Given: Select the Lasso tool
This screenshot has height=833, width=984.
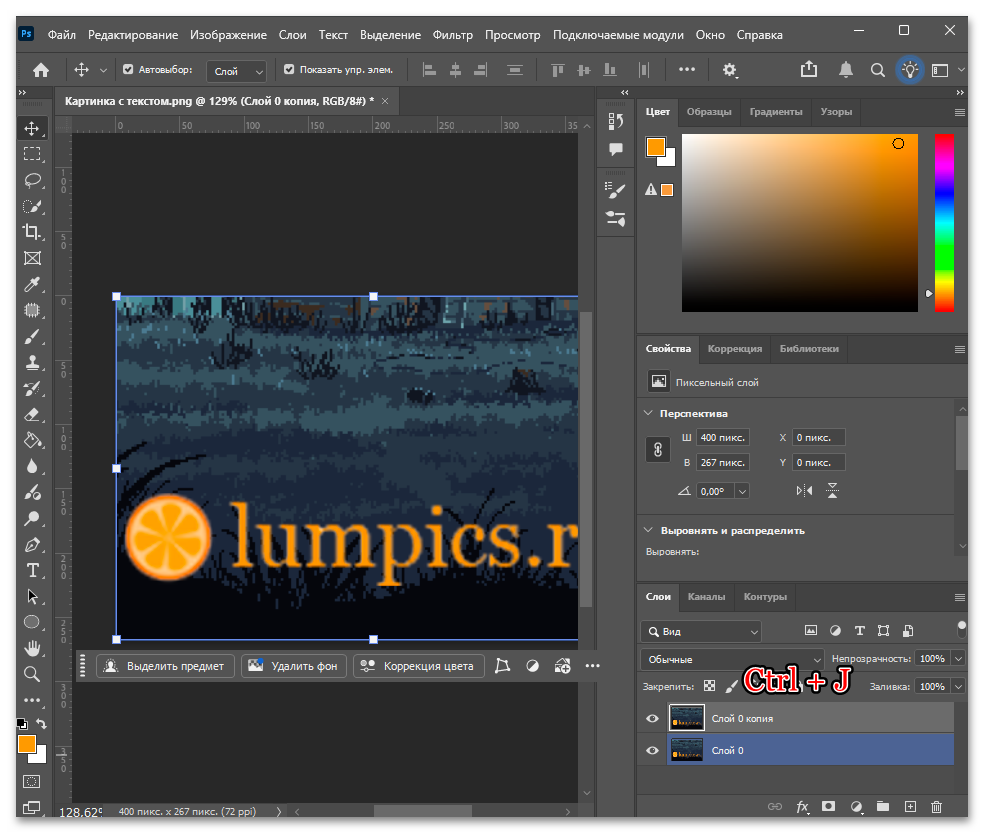Looking at the screenshot, I should click(x=32, y=181).
